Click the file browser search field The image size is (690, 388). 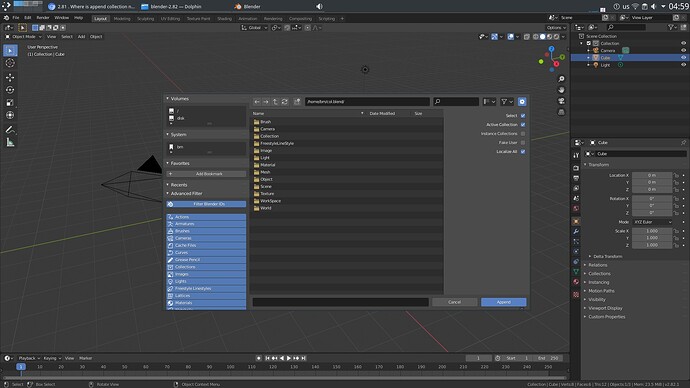pyautogui.click(x=456, y=102)
